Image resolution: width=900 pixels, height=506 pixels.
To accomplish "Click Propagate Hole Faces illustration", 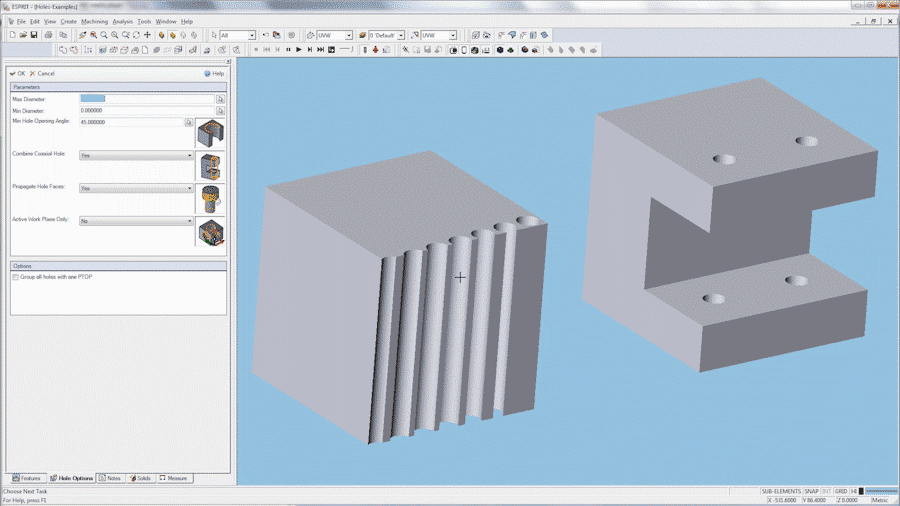I will point(210,199).
